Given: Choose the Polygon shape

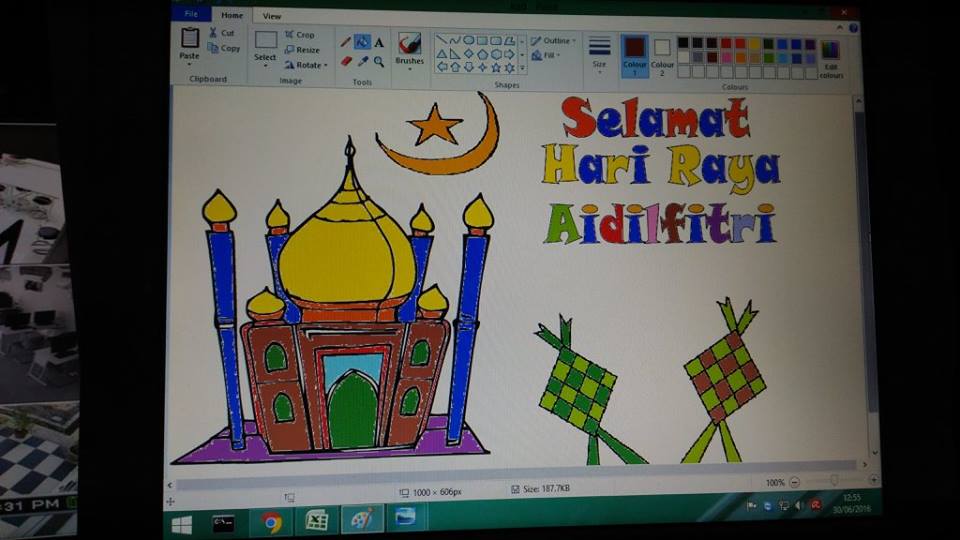Looking at the screenshot, I should click(509, 40).
